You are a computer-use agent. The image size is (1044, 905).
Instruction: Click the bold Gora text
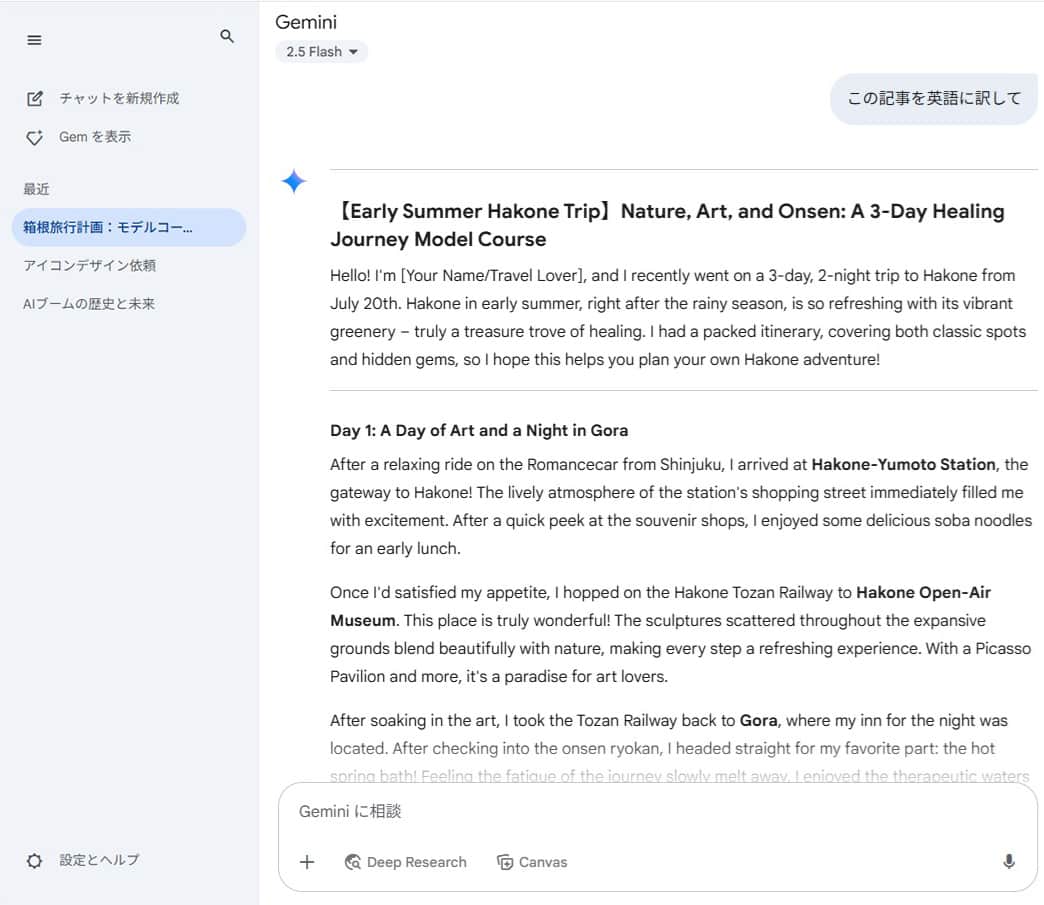[758, 721]
